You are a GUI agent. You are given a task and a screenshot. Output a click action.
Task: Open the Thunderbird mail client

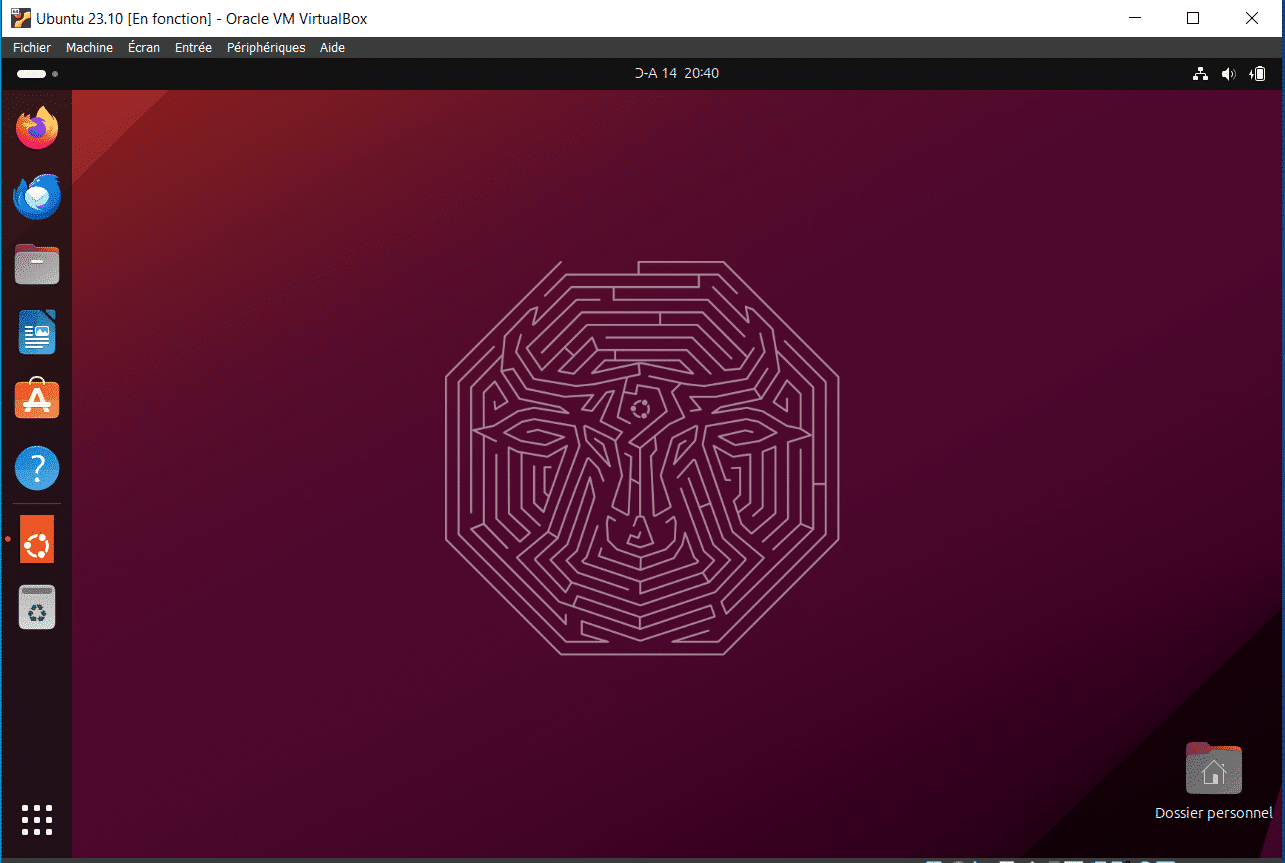[x=37, y=196]
